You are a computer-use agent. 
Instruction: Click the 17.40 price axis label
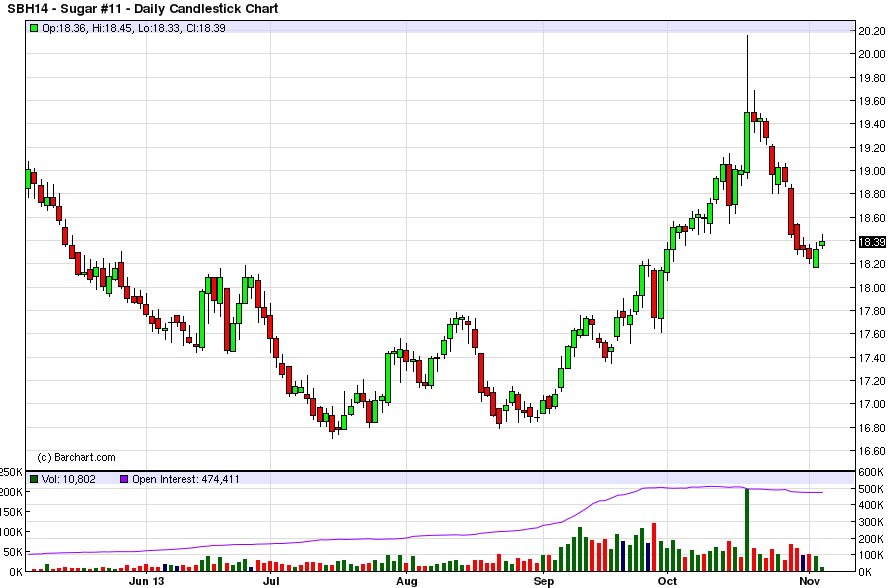pos(872,358)
